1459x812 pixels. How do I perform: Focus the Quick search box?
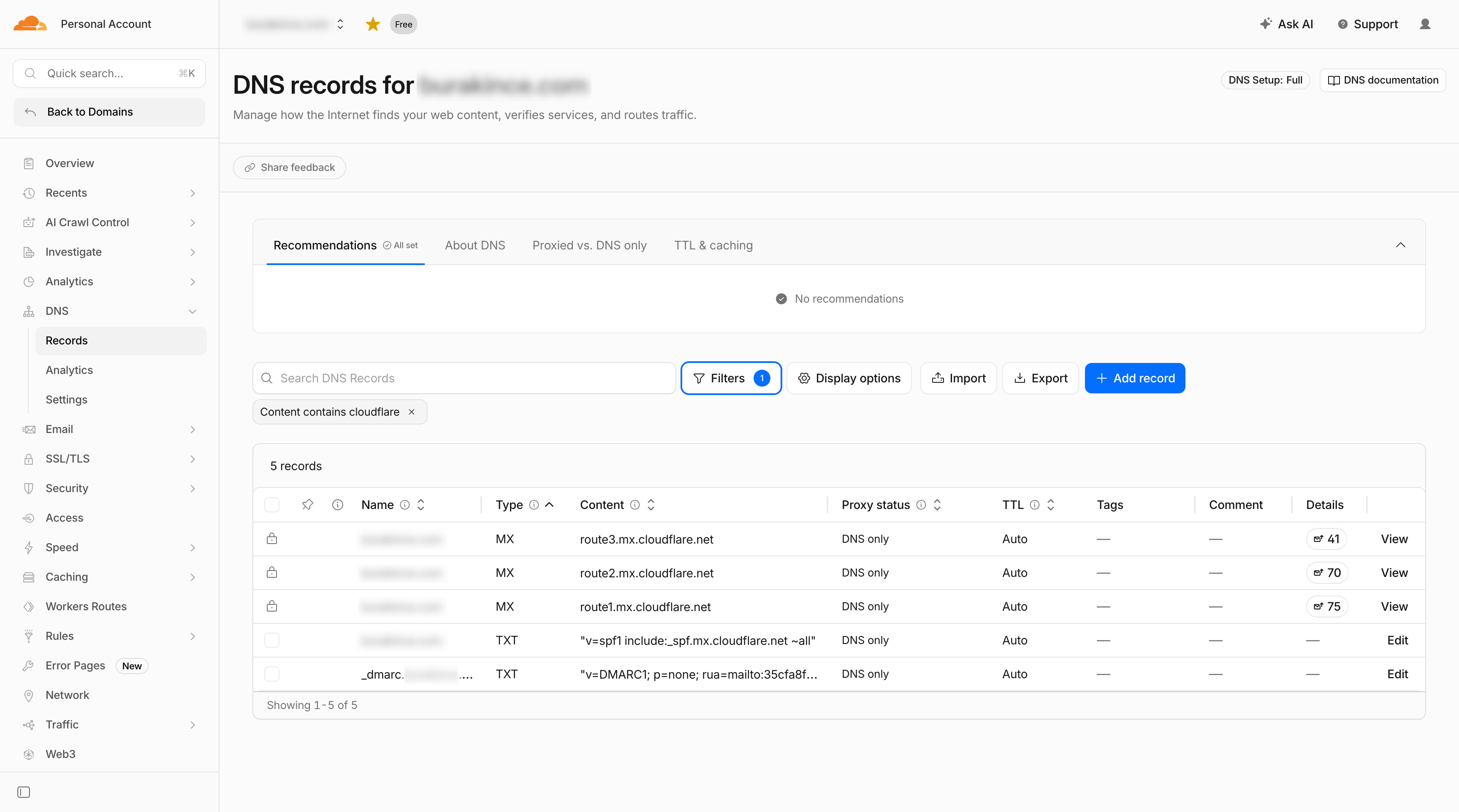coord(109,73)
